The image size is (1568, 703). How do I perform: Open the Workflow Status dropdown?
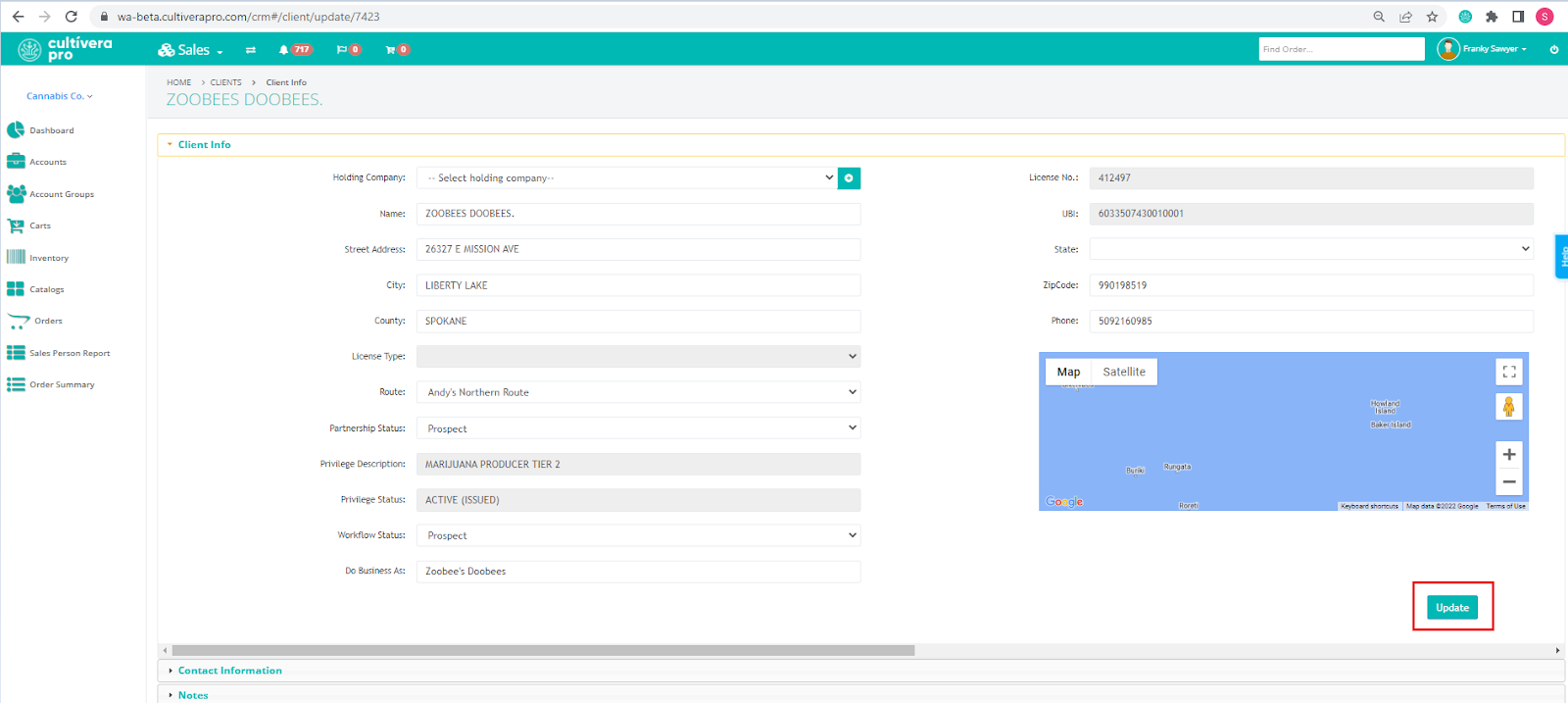(x=638, y=535)
